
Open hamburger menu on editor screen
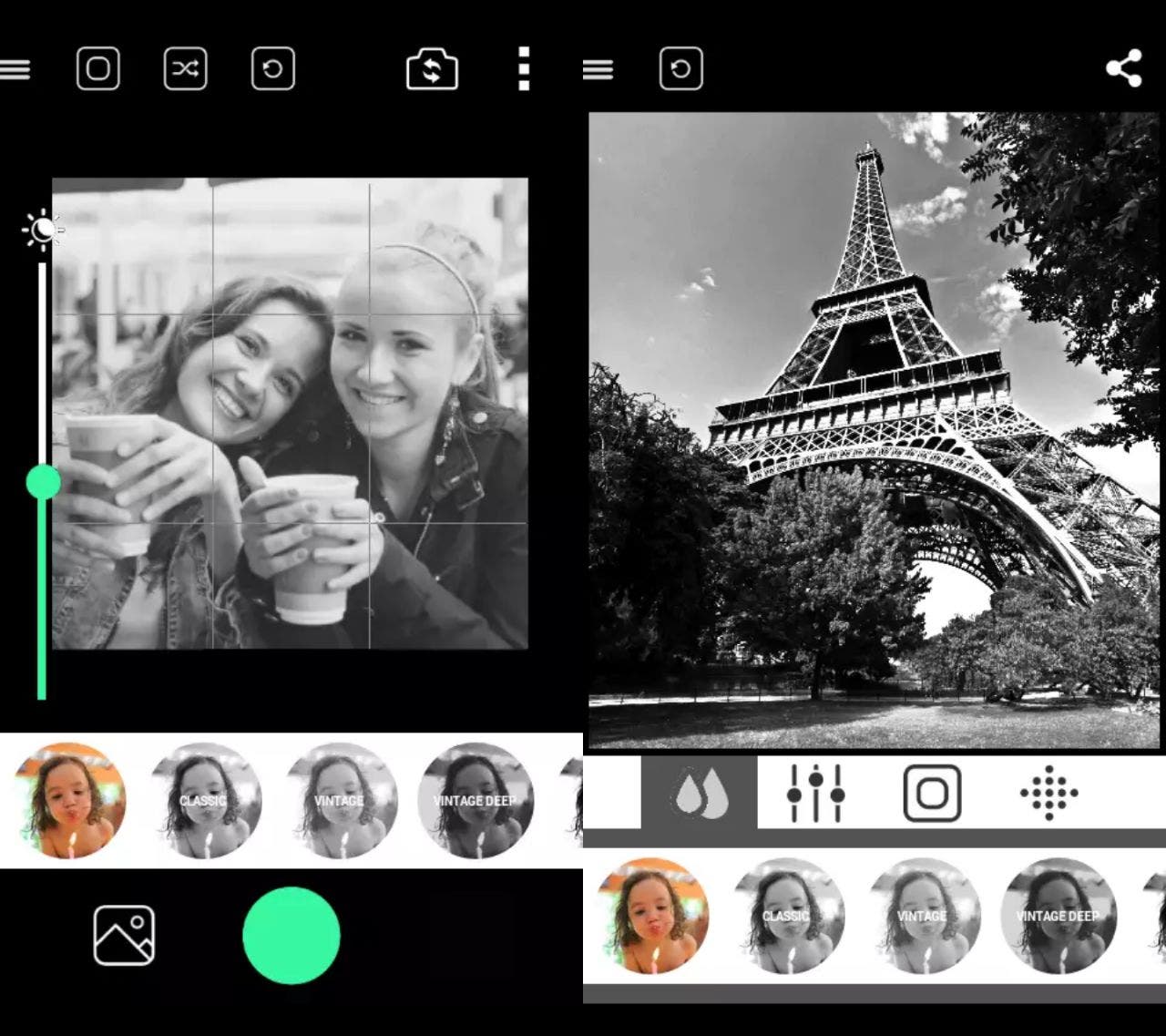pyautogui.click(x=598, y=69)
